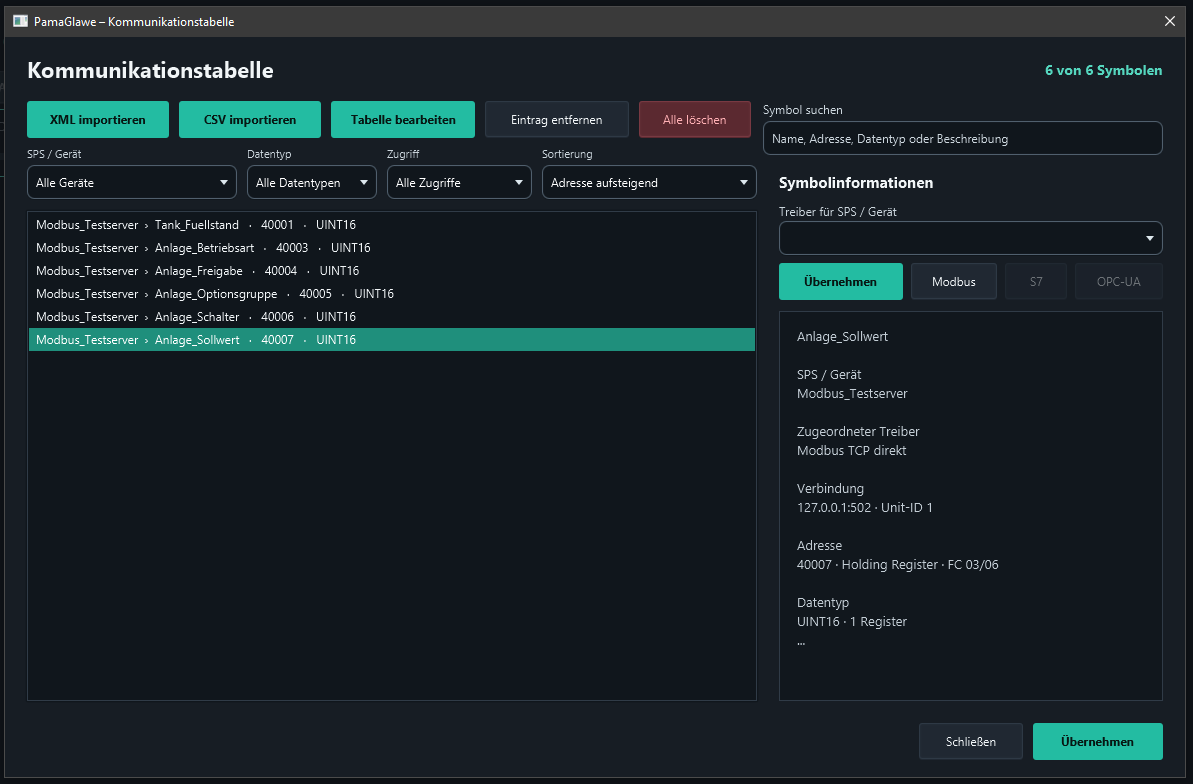Click the UINT16 · 1 Register value
1193x784 pixels.
point(851,622)
